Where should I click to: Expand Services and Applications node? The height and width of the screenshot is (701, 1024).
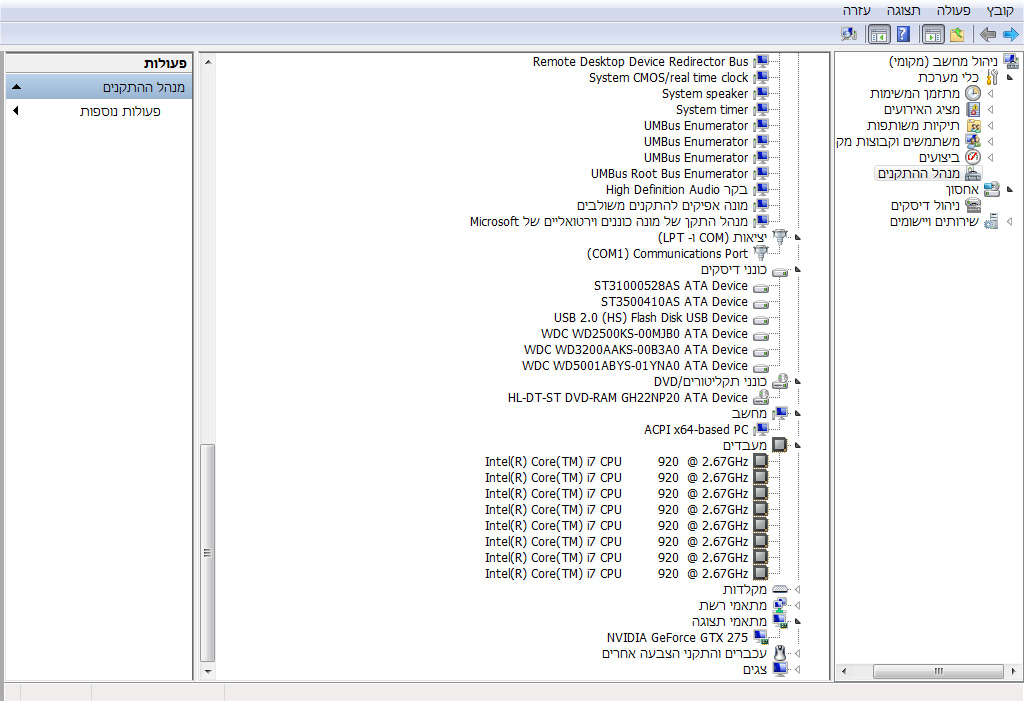coord(1010,221)
